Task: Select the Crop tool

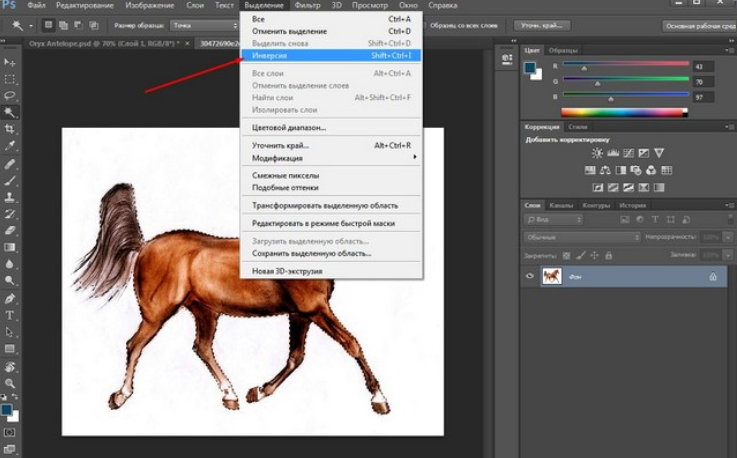Action: click(x=9, y=129)
